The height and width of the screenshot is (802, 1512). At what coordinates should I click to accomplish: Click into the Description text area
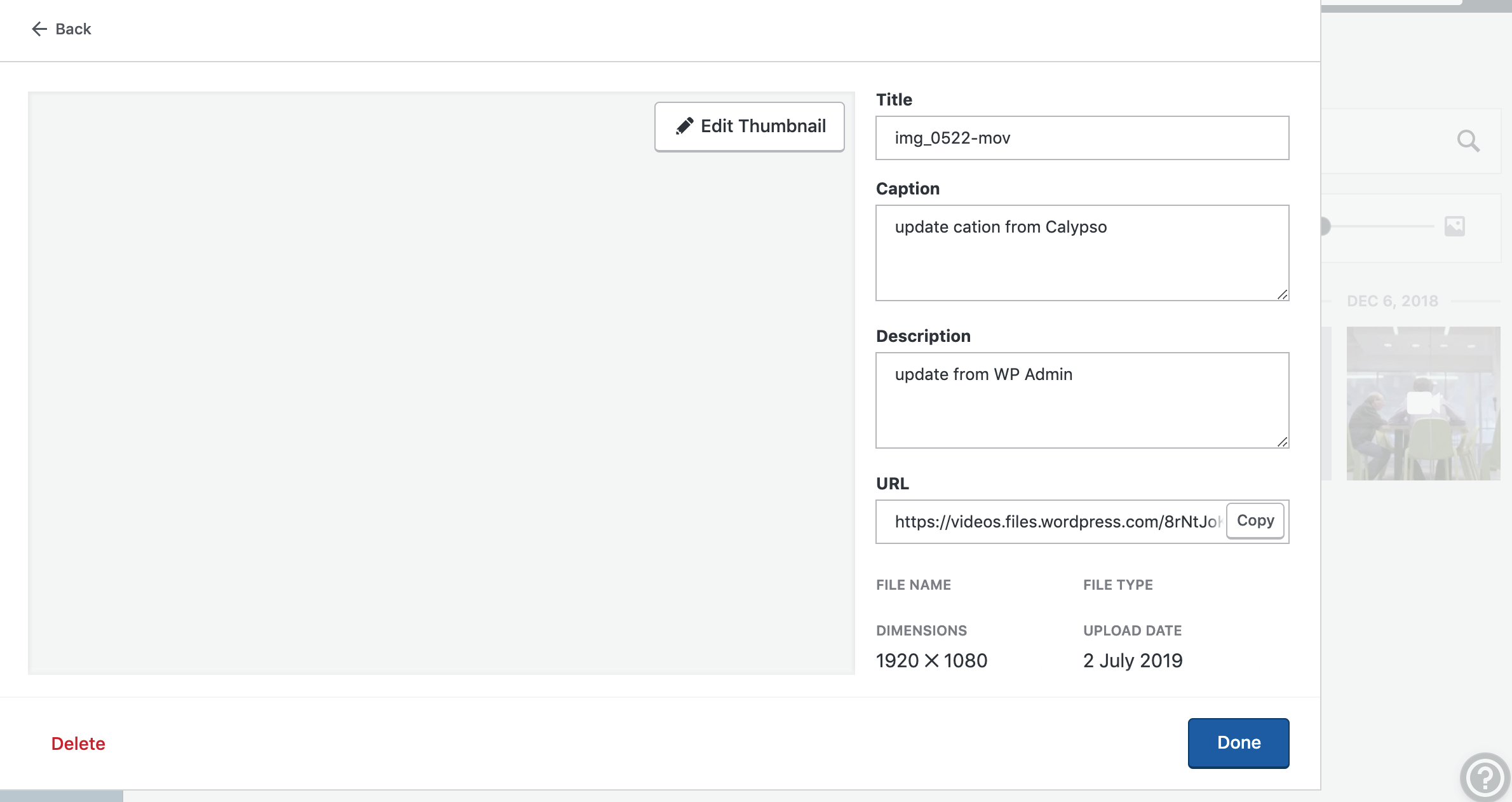point(1082,400)
